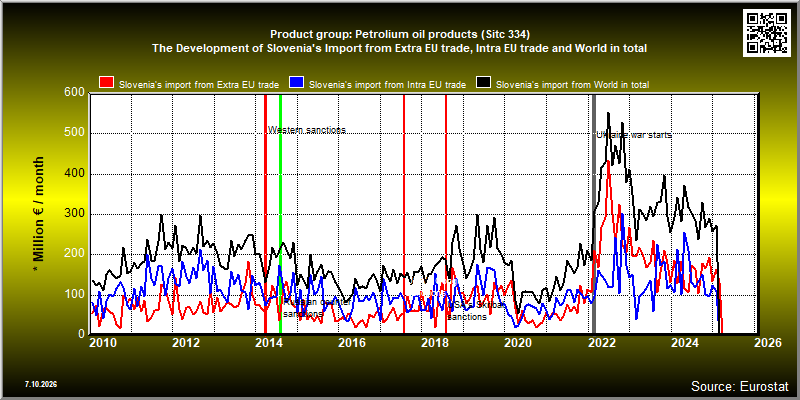Click the 'Source: Eurostat' label
Image resolution: width=800 pixels, height=400 pixels.
click(x=738, y=386)
